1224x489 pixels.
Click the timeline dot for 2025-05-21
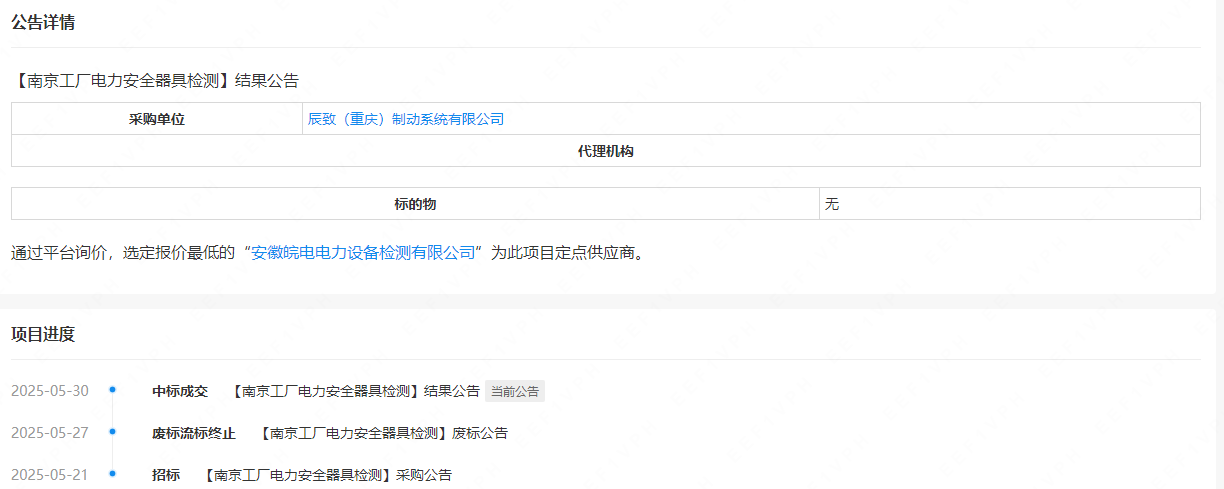pyautogui.click(x=113, y=474)
